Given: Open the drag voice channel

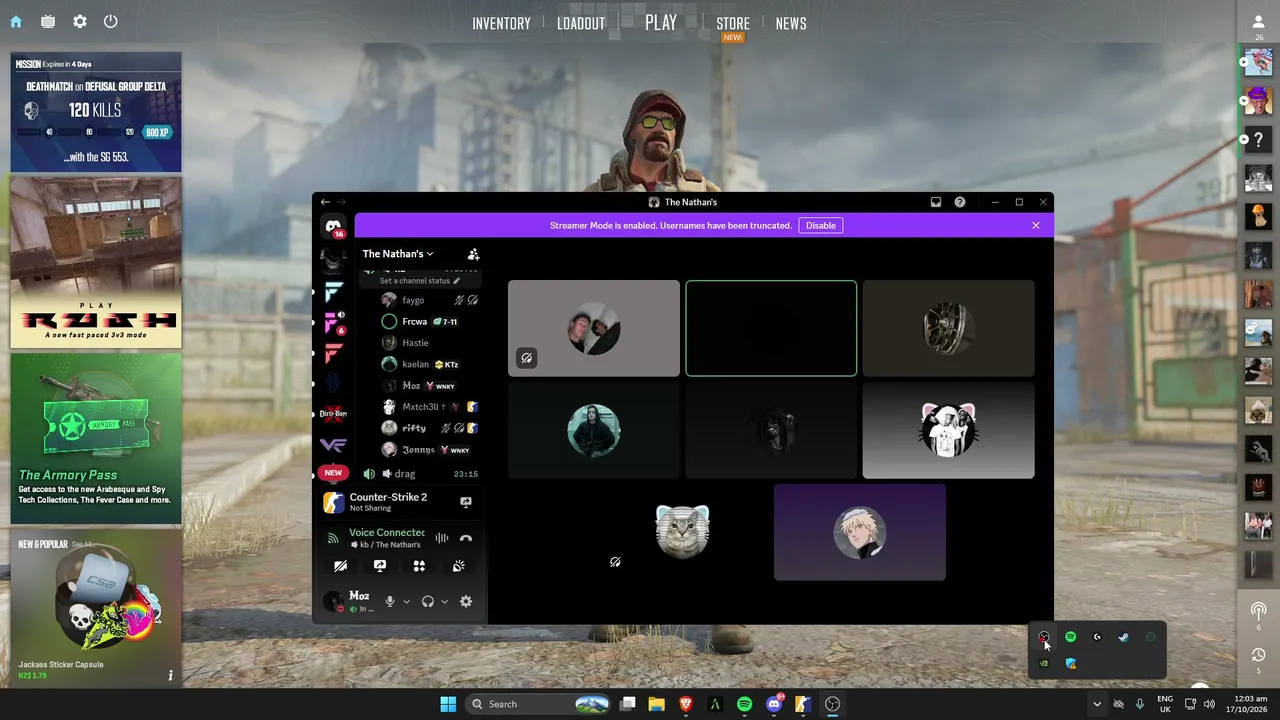Looking at the screenshot, I should coord(420,474).
